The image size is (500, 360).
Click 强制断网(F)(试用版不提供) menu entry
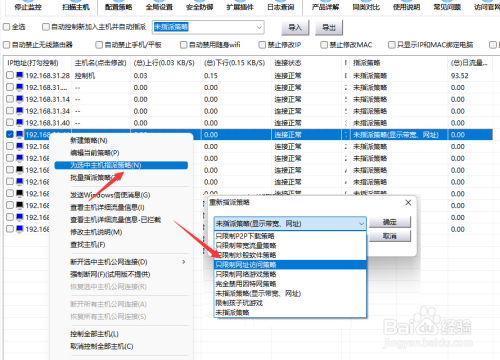coord(110,274)
